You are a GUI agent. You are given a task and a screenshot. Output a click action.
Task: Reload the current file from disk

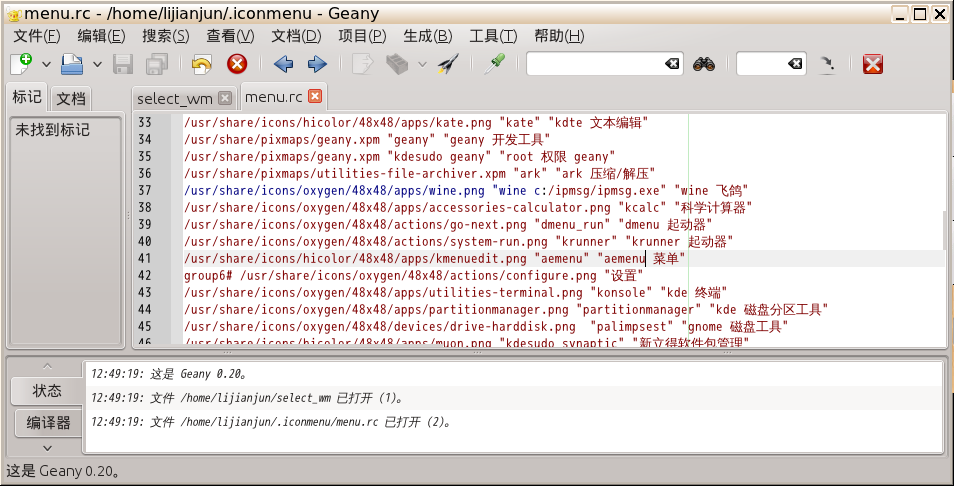pos(201,64)
